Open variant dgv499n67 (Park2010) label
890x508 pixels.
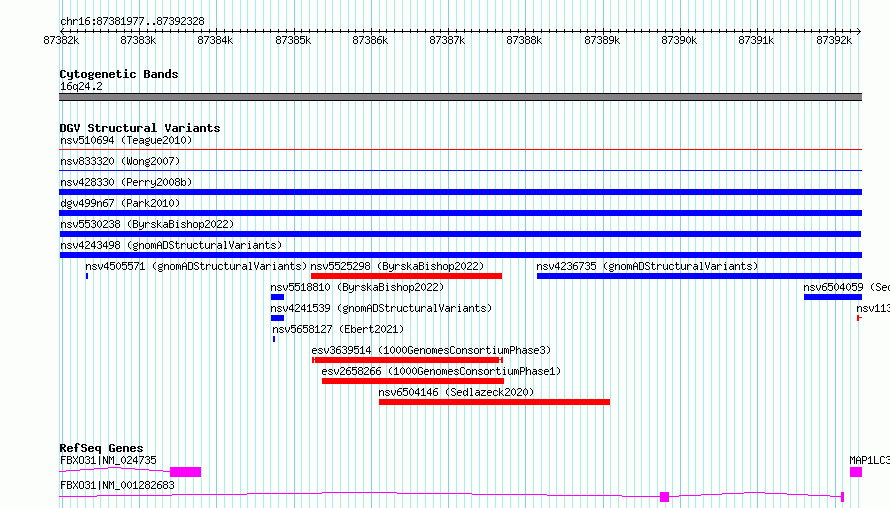[x=120, y=203]
